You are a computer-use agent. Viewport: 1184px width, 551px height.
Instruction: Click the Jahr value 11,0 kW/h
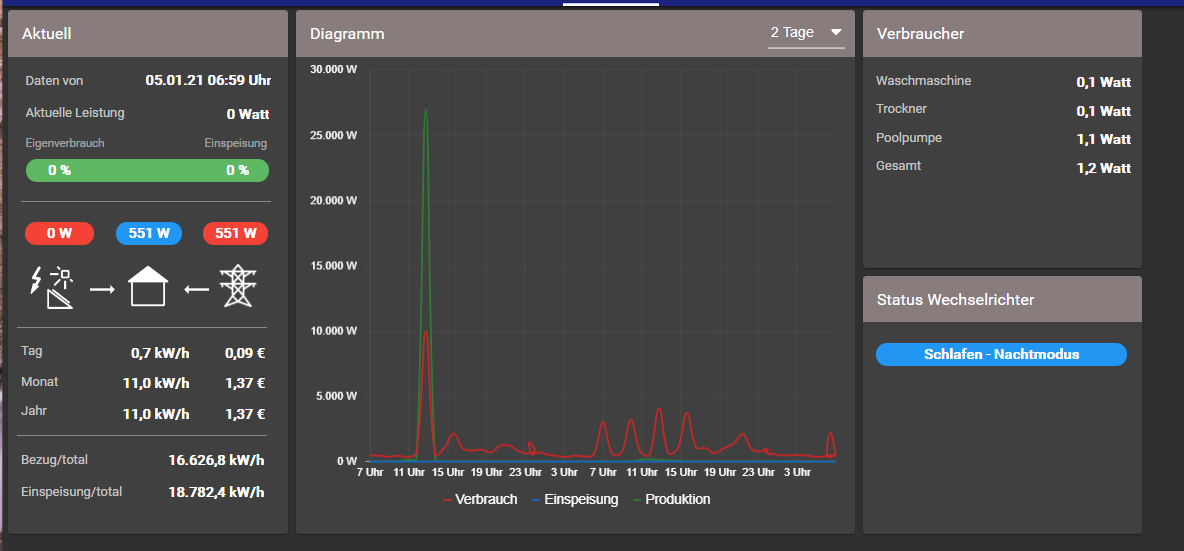[156, 414]
